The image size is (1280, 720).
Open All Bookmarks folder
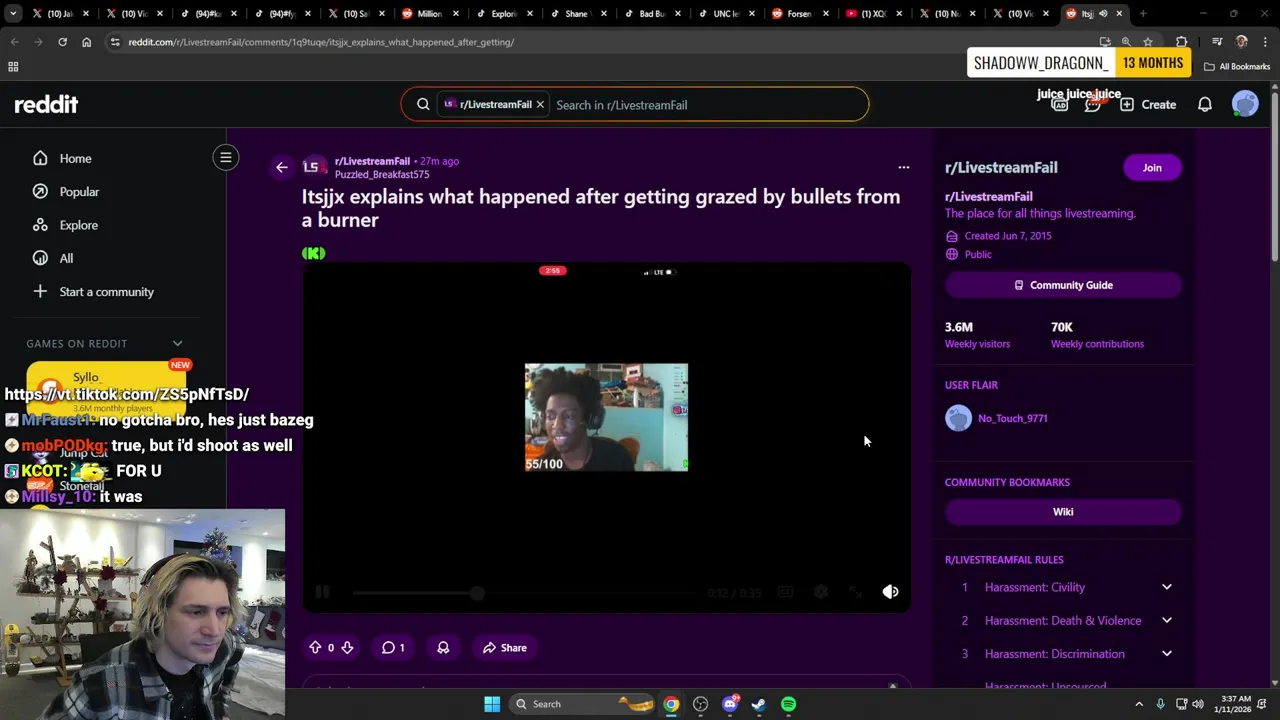[1237, 67]
